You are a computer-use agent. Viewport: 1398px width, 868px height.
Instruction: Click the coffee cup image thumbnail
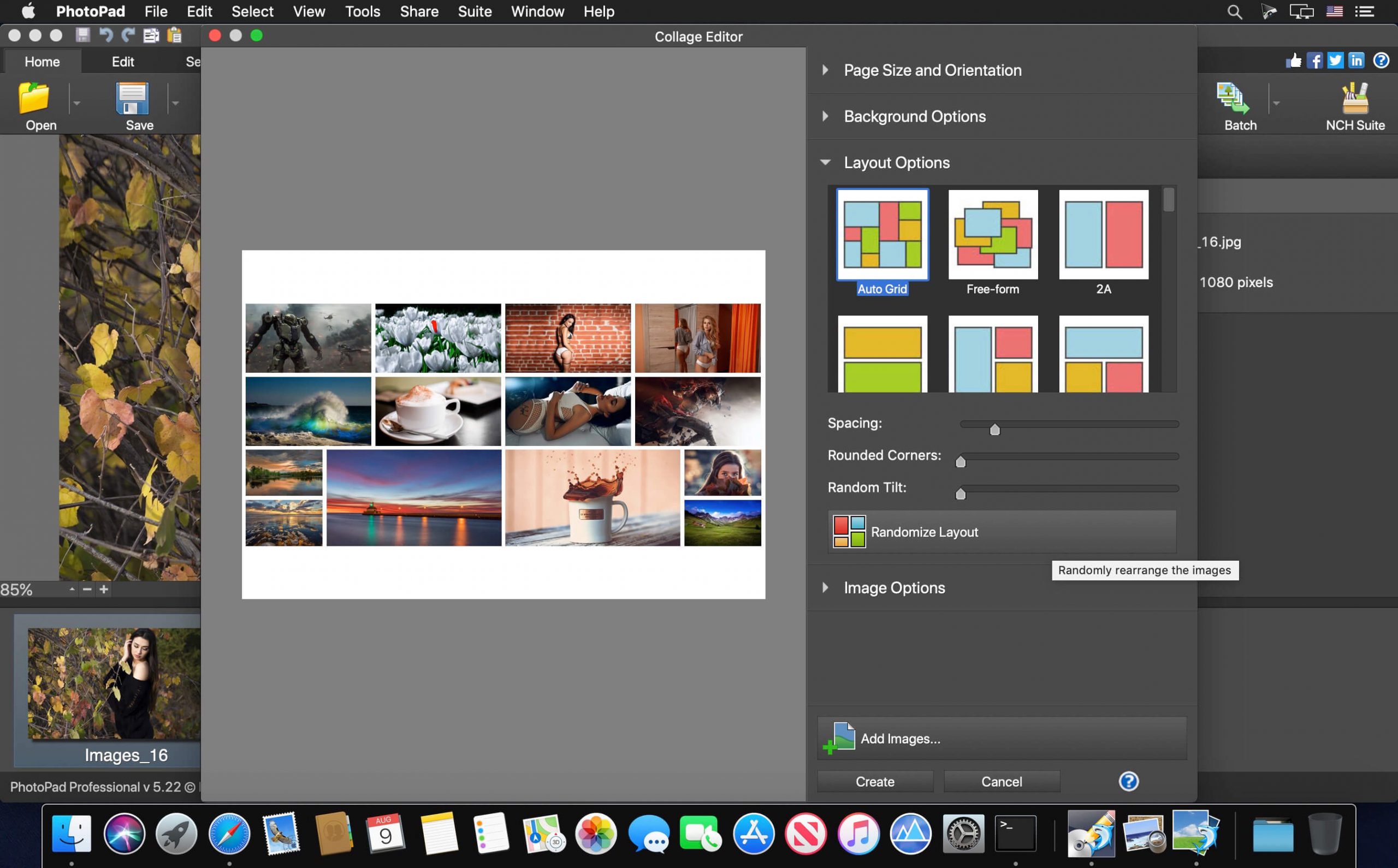tap(437, 410)
